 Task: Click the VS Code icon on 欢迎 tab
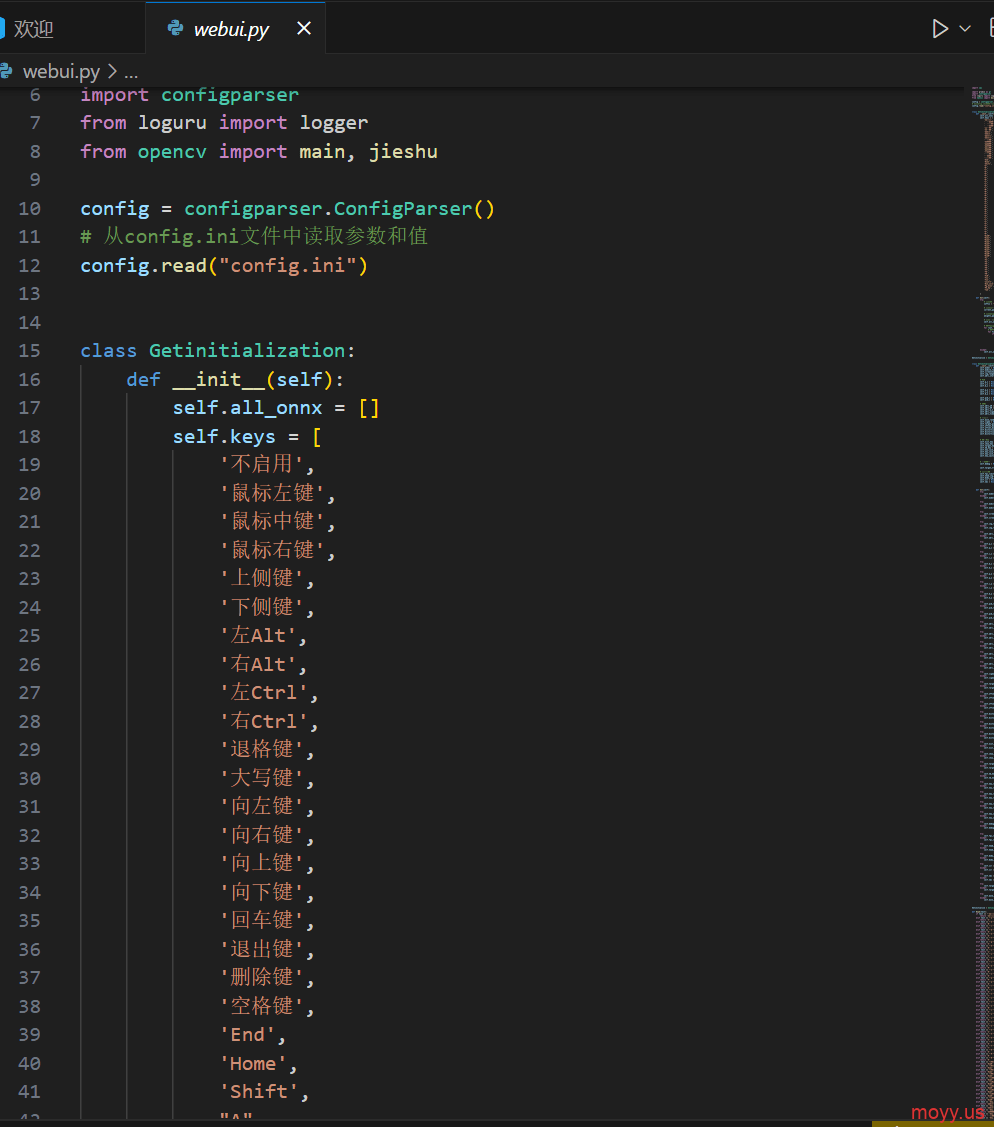tap(2, 29)
